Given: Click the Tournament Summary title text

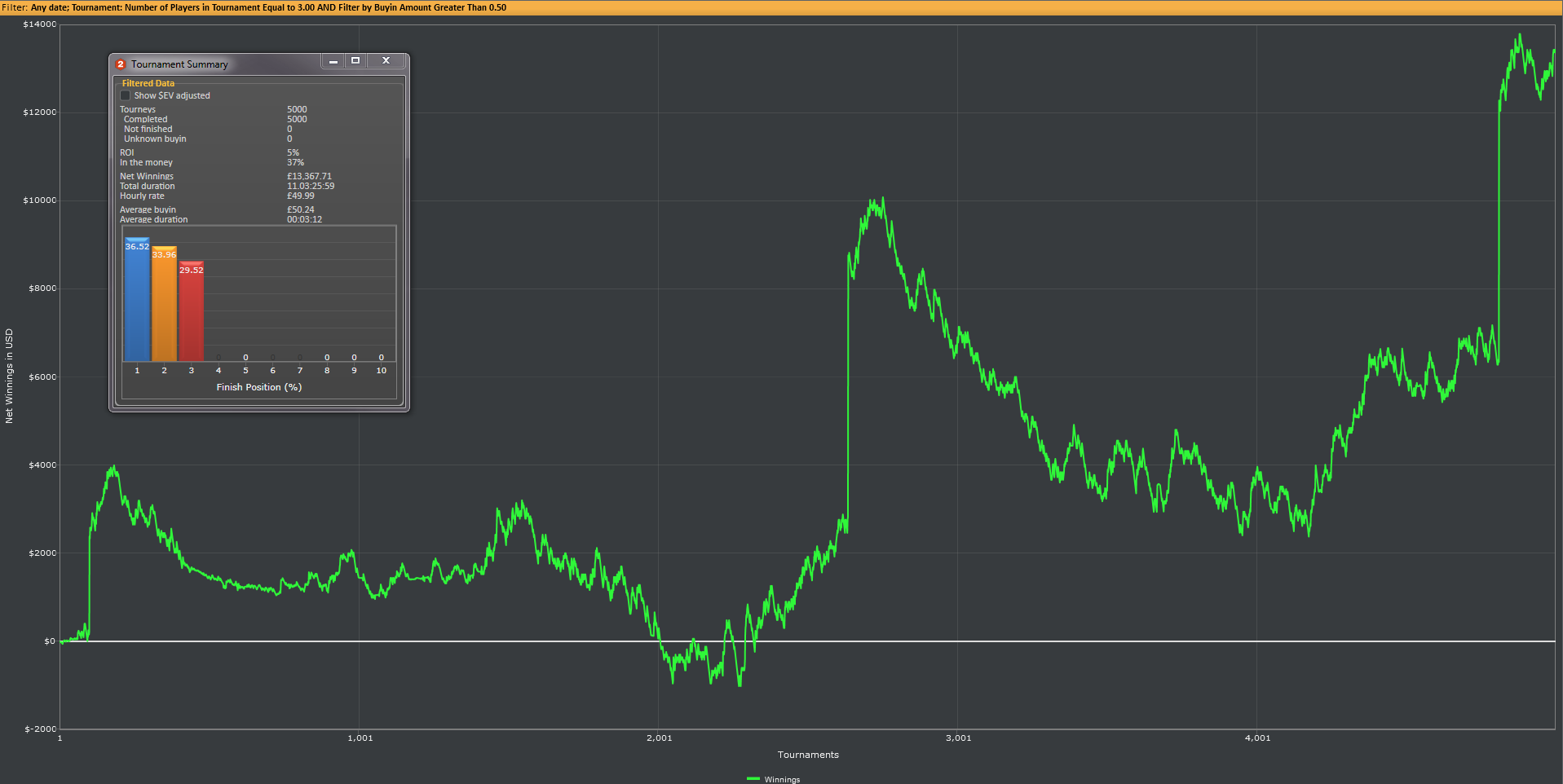Looking at the screenshot, I should tap(179, 64).
